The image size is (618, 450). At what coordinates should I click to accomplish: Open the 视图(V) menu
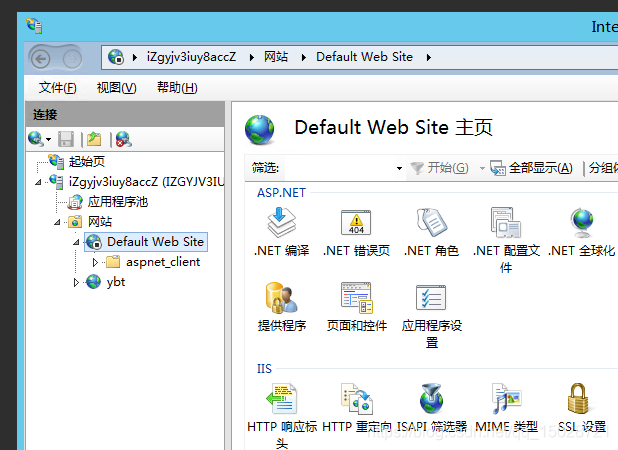click(x=117, y=87)
